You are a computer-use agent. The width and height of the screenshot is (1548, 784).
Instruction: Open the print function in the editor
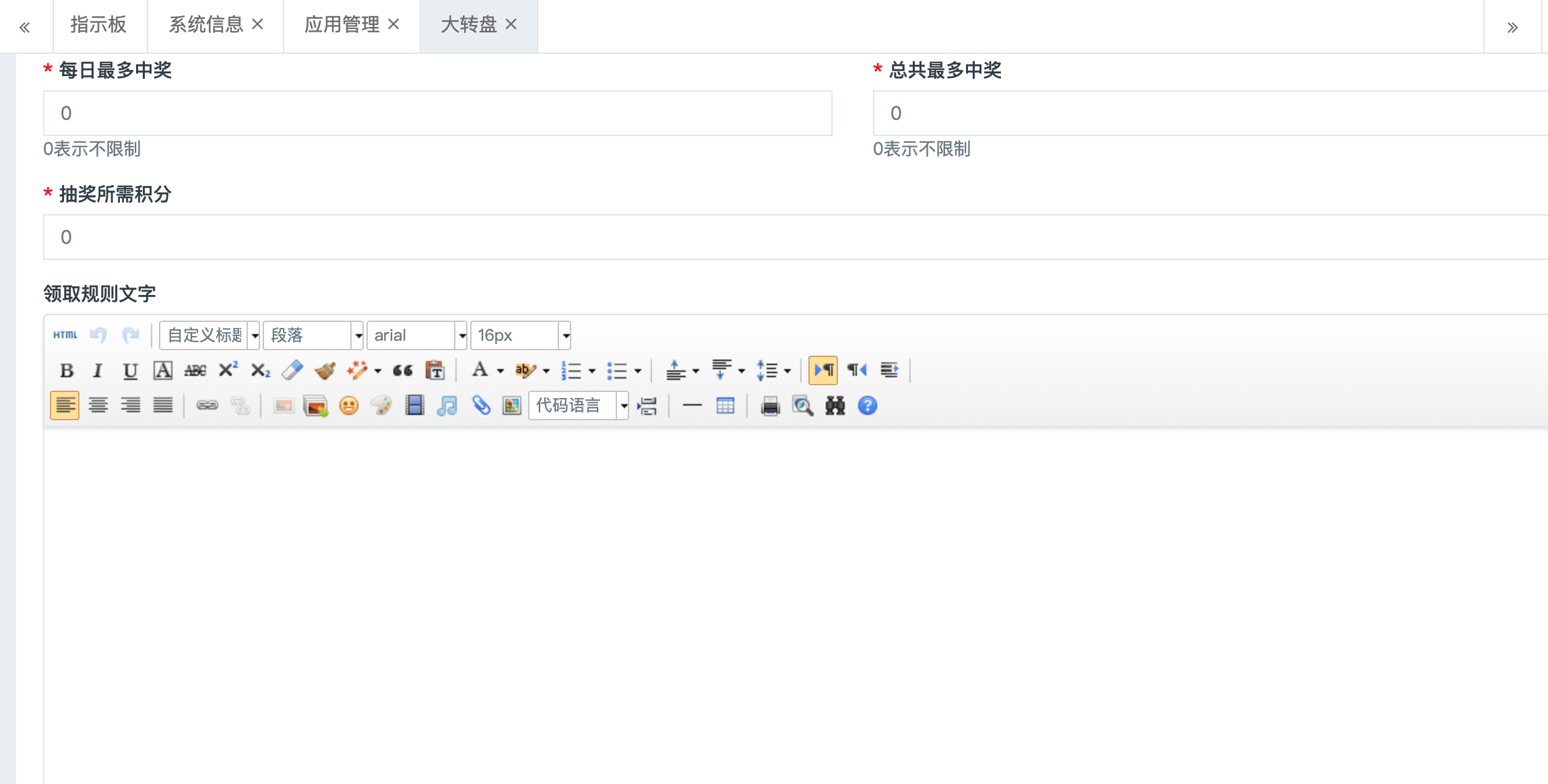click(770, 405)
